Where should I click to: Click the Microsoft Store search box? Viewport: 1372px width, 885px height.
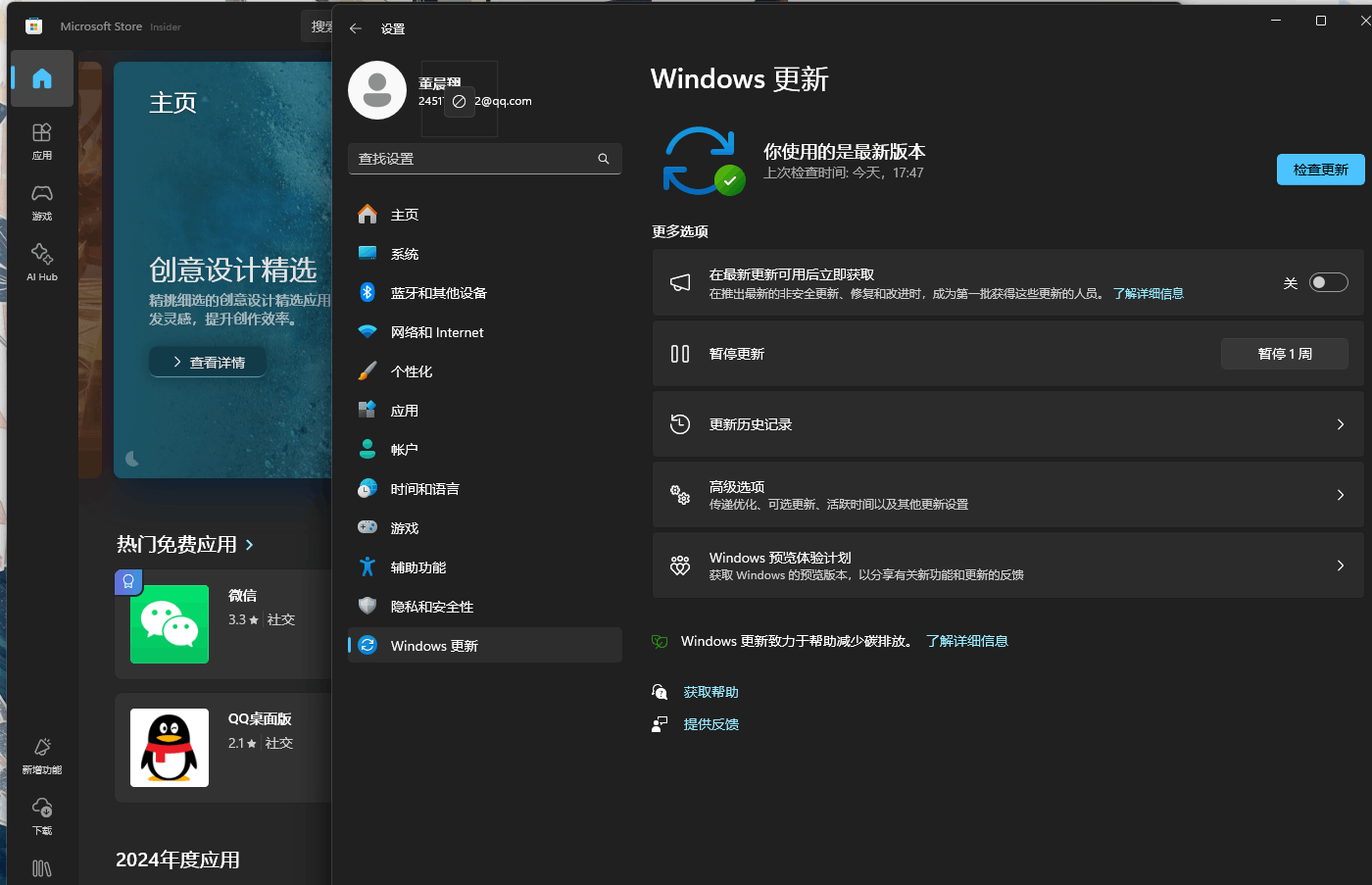(317, 26)
